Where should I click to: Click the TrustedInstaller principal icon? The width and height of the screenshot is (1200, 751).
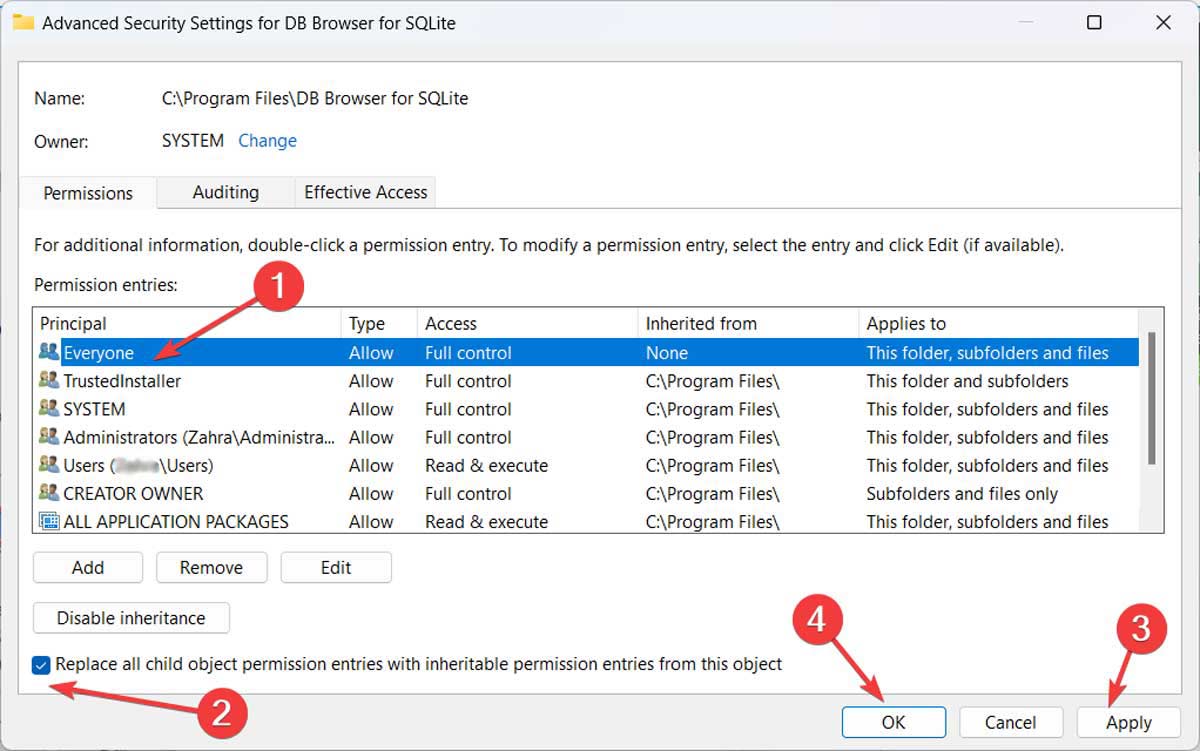(x=49, y=381)
